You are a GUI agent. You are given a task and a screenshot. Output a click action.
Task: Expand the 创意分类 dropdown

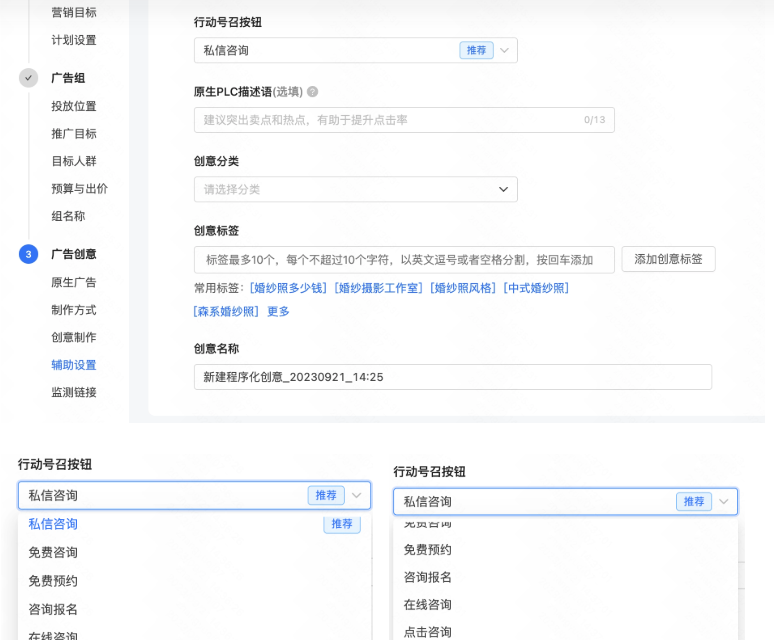[503, 189]
